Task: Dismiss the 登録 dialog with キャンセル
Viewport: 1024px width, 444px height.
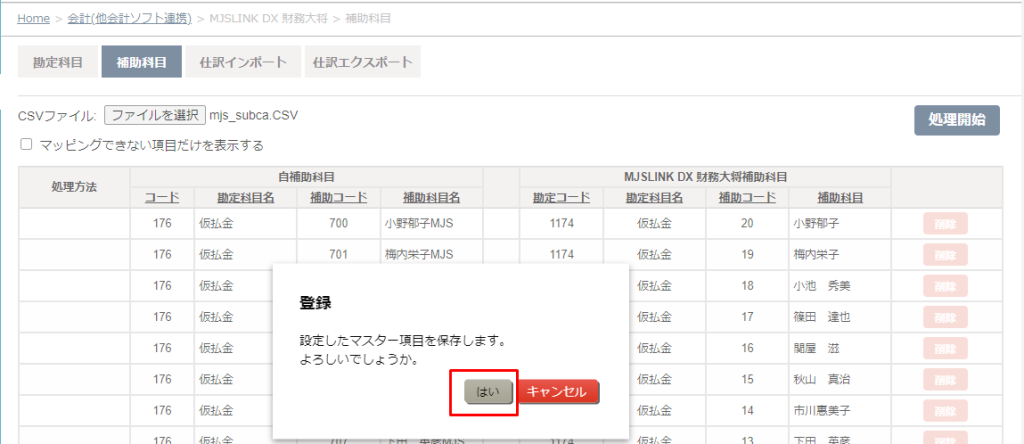Action: (557, 392)
